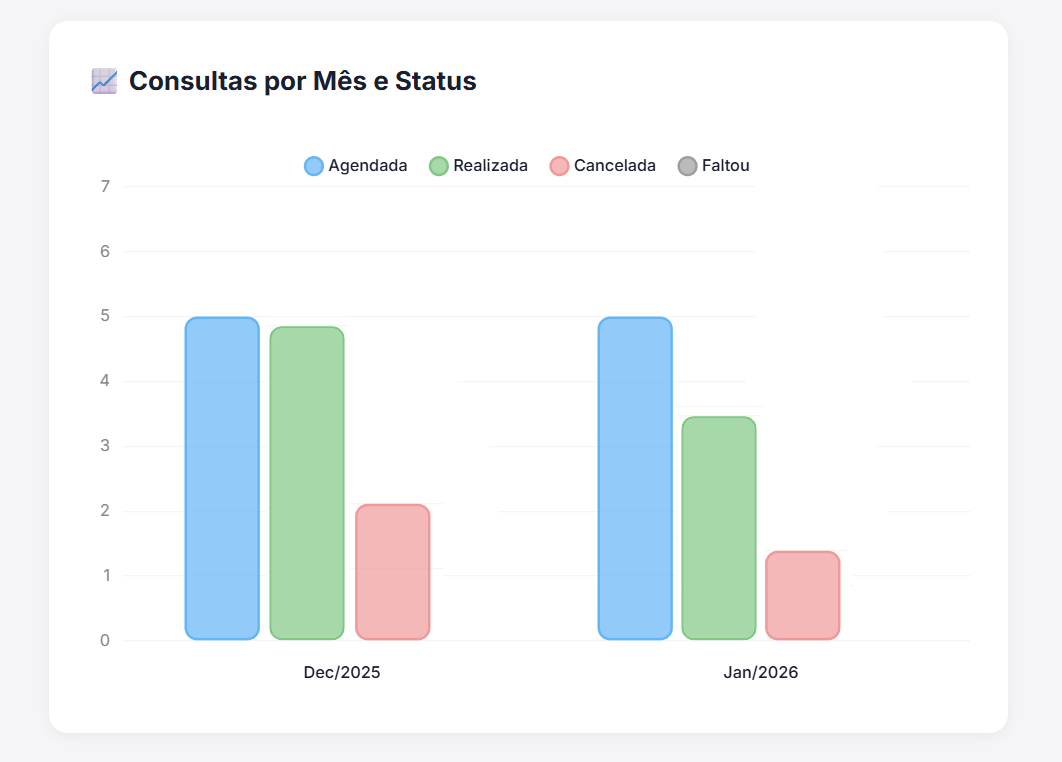Select the Dec/2025 green Realizada bar

point(307,483)
